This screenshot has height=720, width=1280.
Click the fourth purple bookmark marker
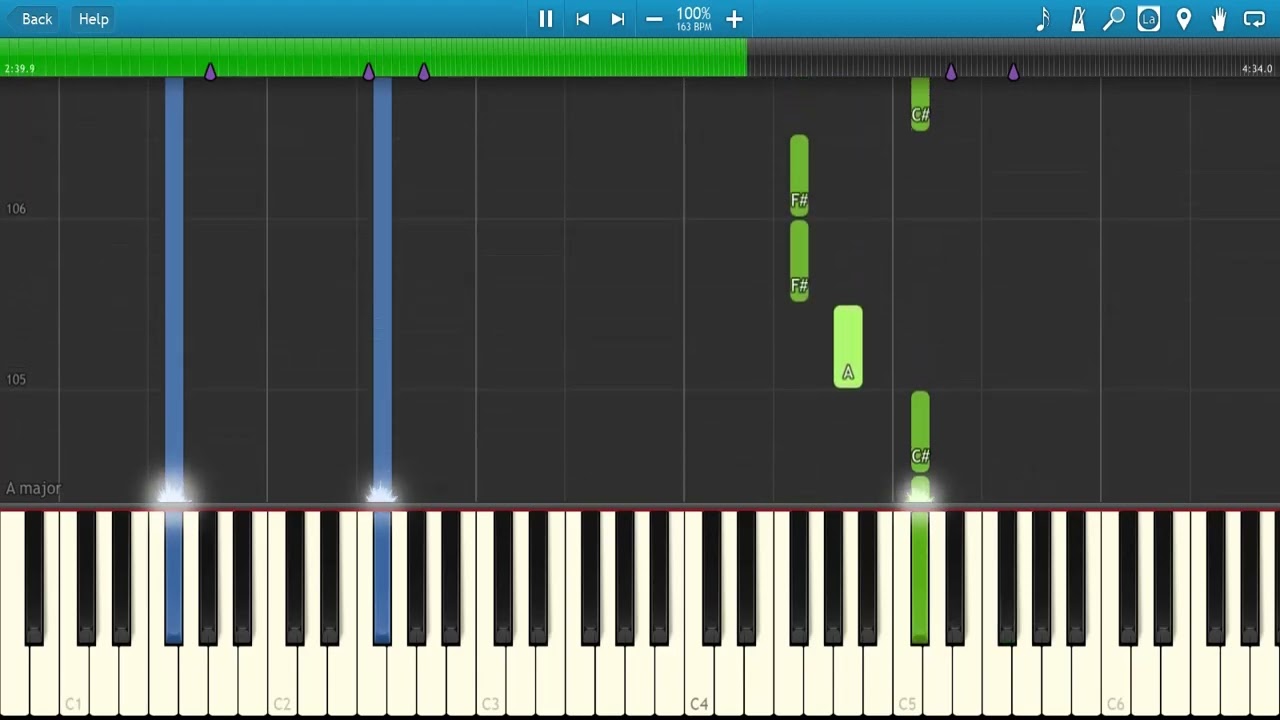[x=951, y=72]
